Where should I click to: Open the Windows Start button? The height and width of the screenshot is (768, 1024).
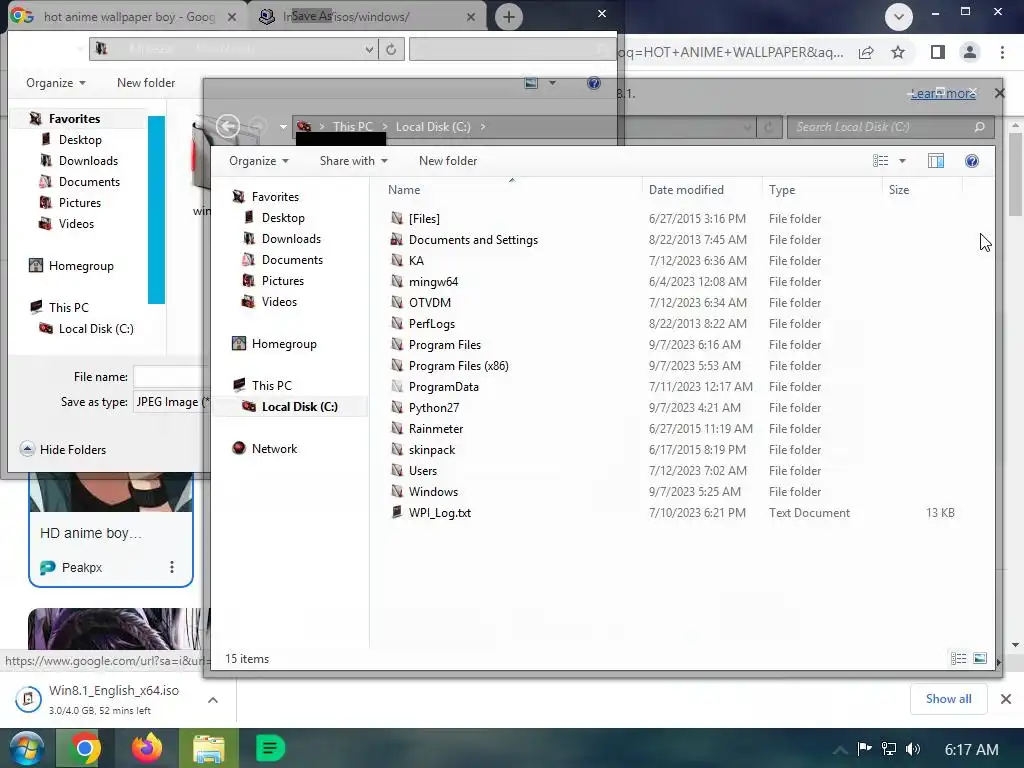pos(26,748)
